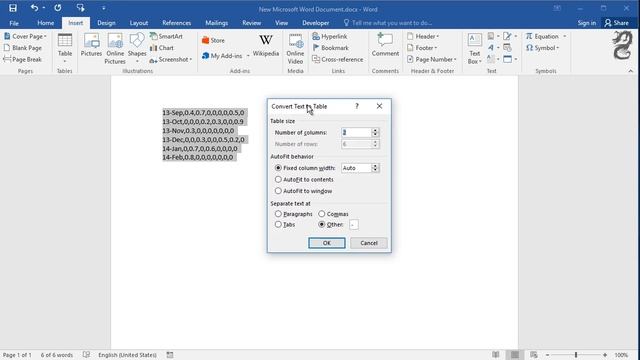Launch the Wikipedia add-in
This screenshot has height=360, width=640.
pos(266,45)
